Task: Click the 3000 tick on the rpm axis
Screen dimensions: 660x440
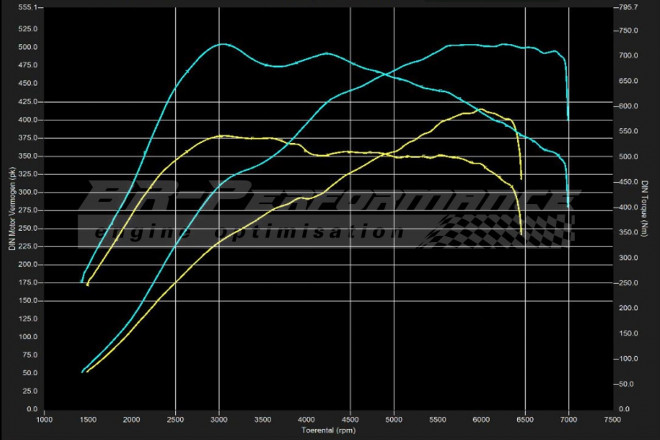Action: tap(219, 419)
